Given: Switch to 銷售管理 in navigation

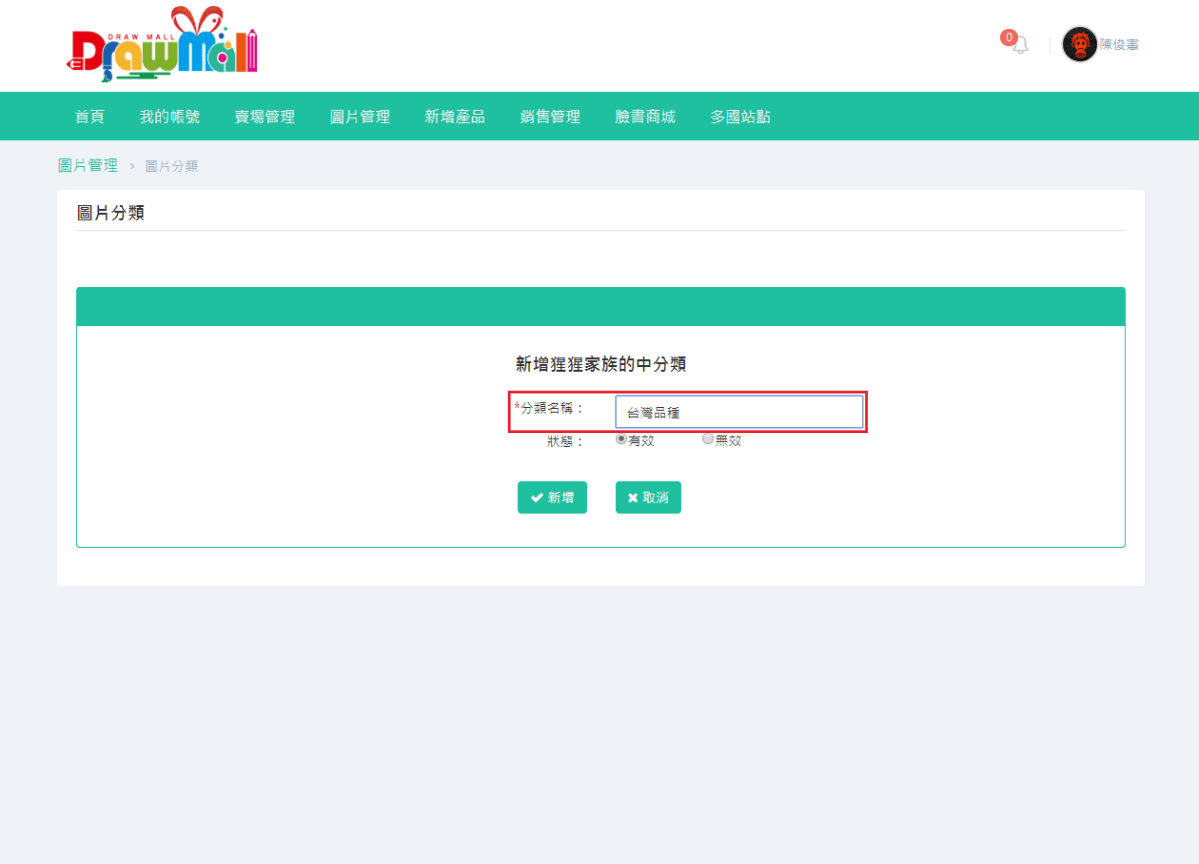Looking at the screenshot, I should tap(549, 116).
